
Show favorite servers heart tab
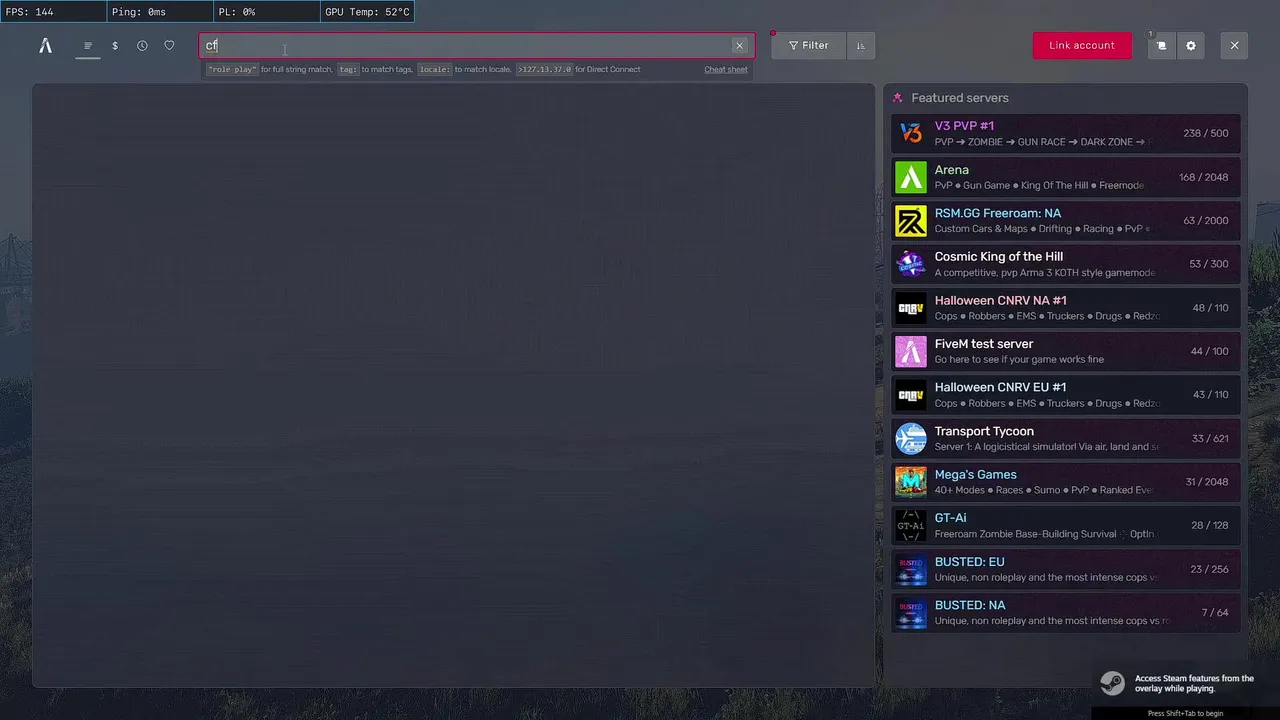[169, 46]
